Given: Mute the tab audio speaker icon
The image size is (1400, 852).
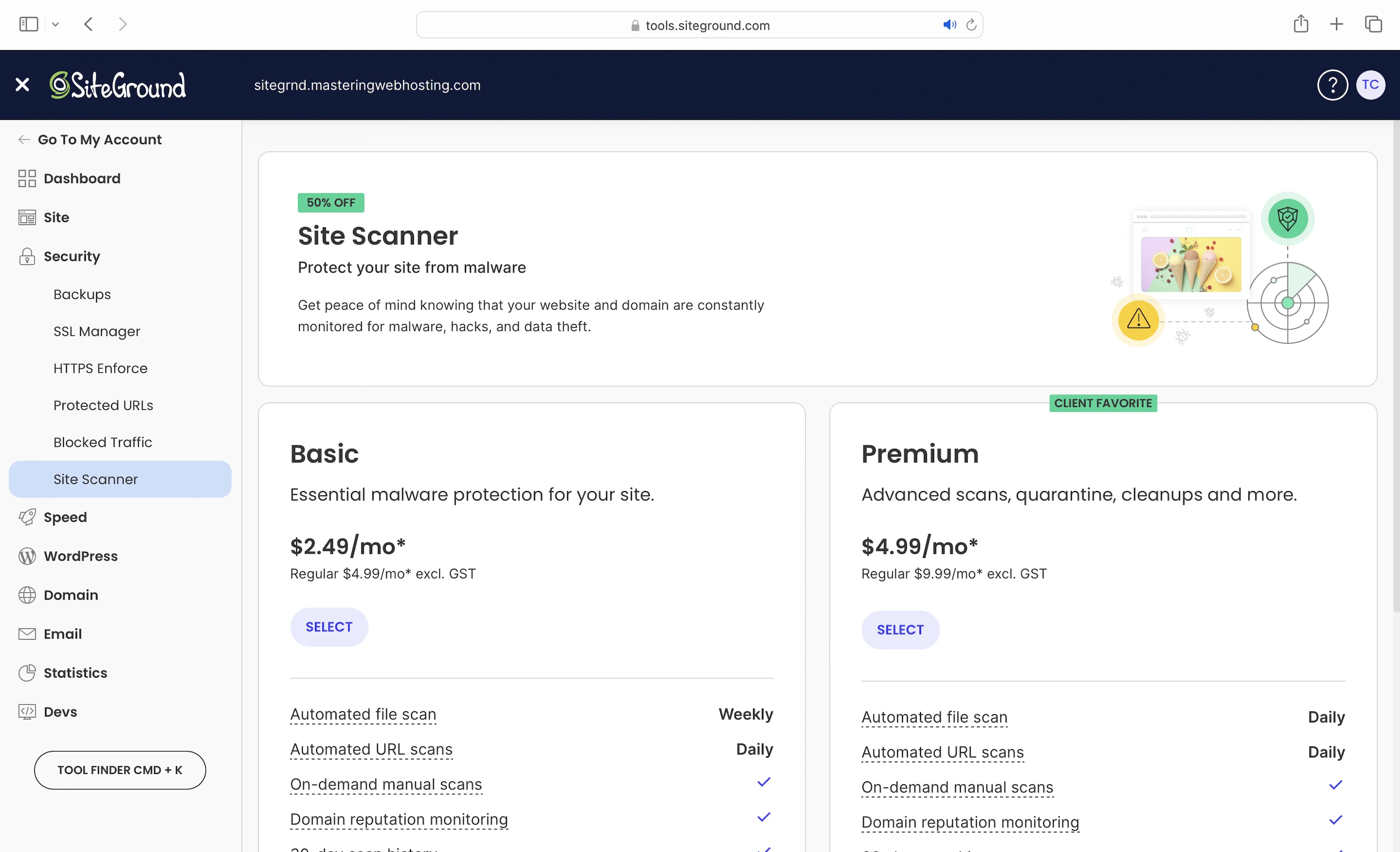Looking at the screenshot, I should (949, 25).
